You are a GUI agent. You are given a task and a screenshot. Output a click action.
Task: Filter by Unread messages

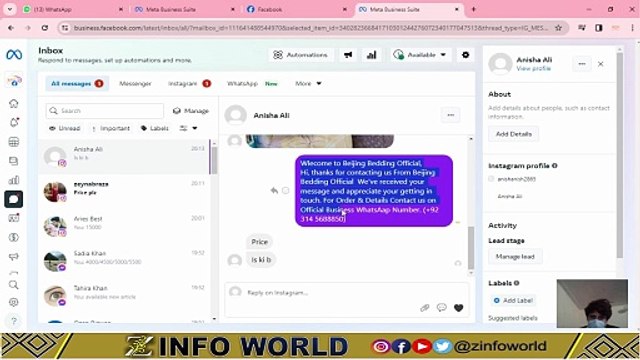tap(64, 128)
